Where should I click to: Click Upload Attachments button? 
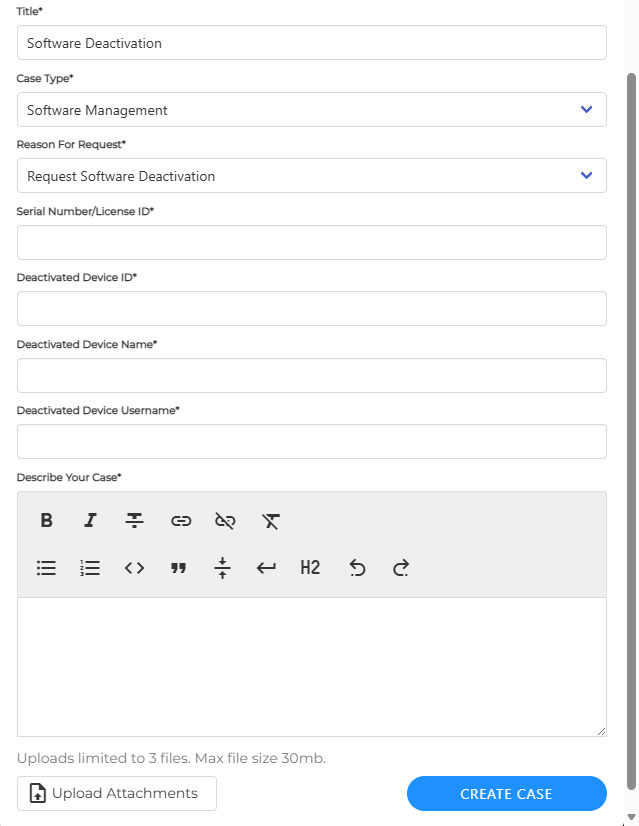116,794
